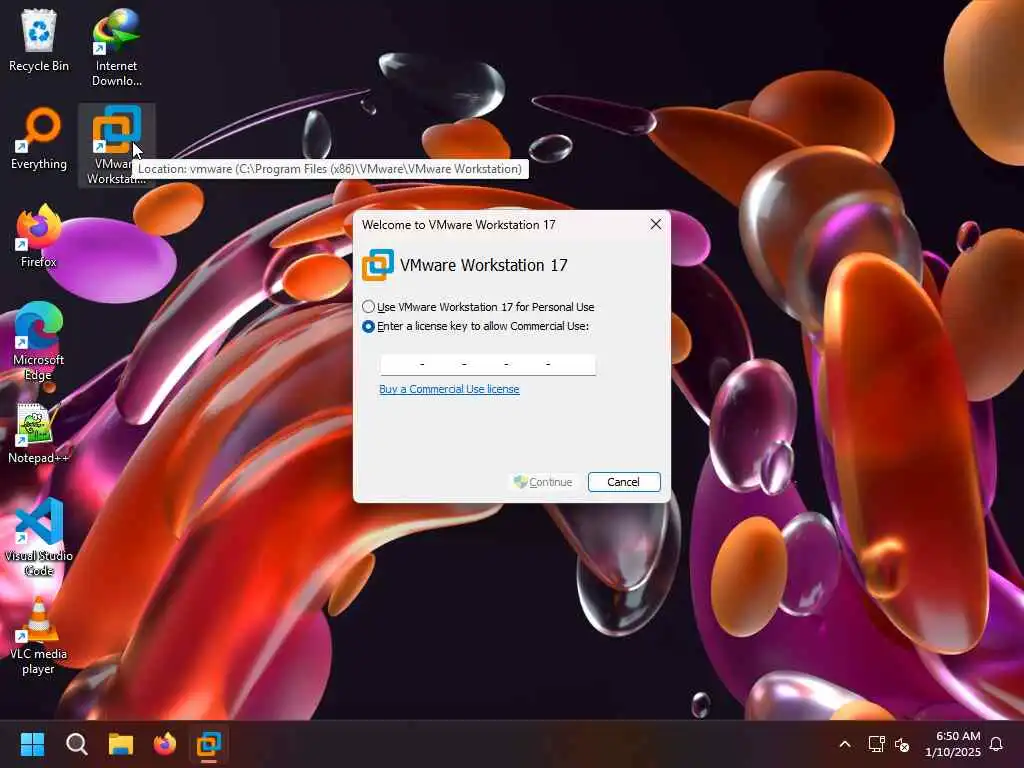Click the Continue button

click(543, 482)
